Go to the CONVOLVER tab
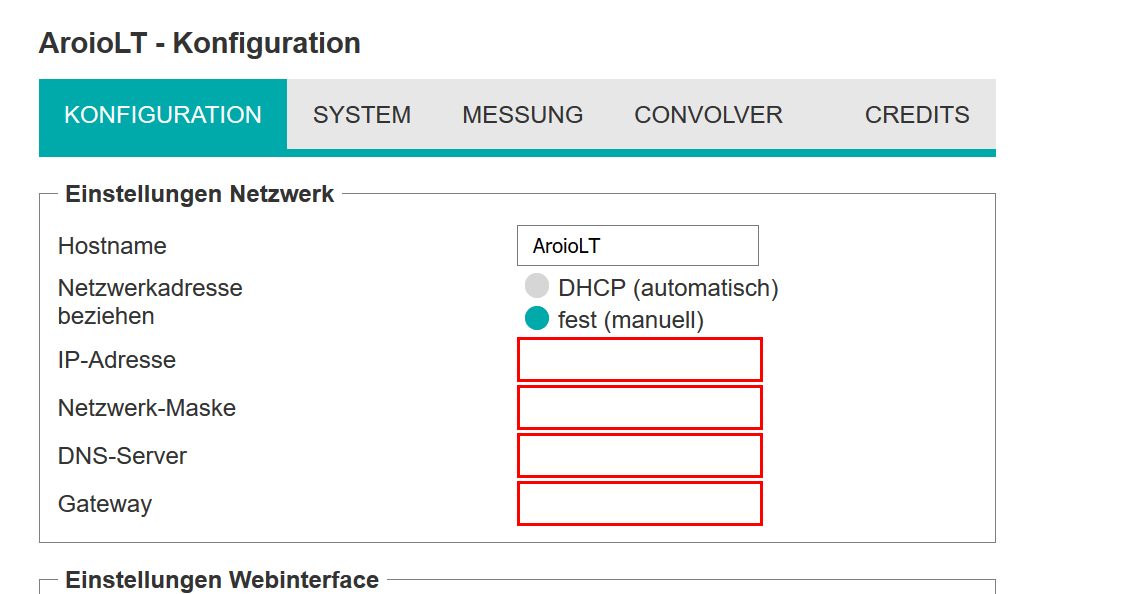 708,115
